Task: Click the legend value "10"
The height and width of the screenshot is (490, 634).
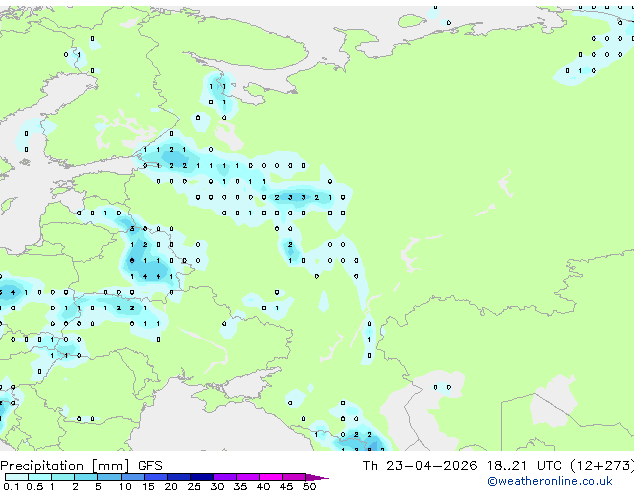Action: click(125, 486)
